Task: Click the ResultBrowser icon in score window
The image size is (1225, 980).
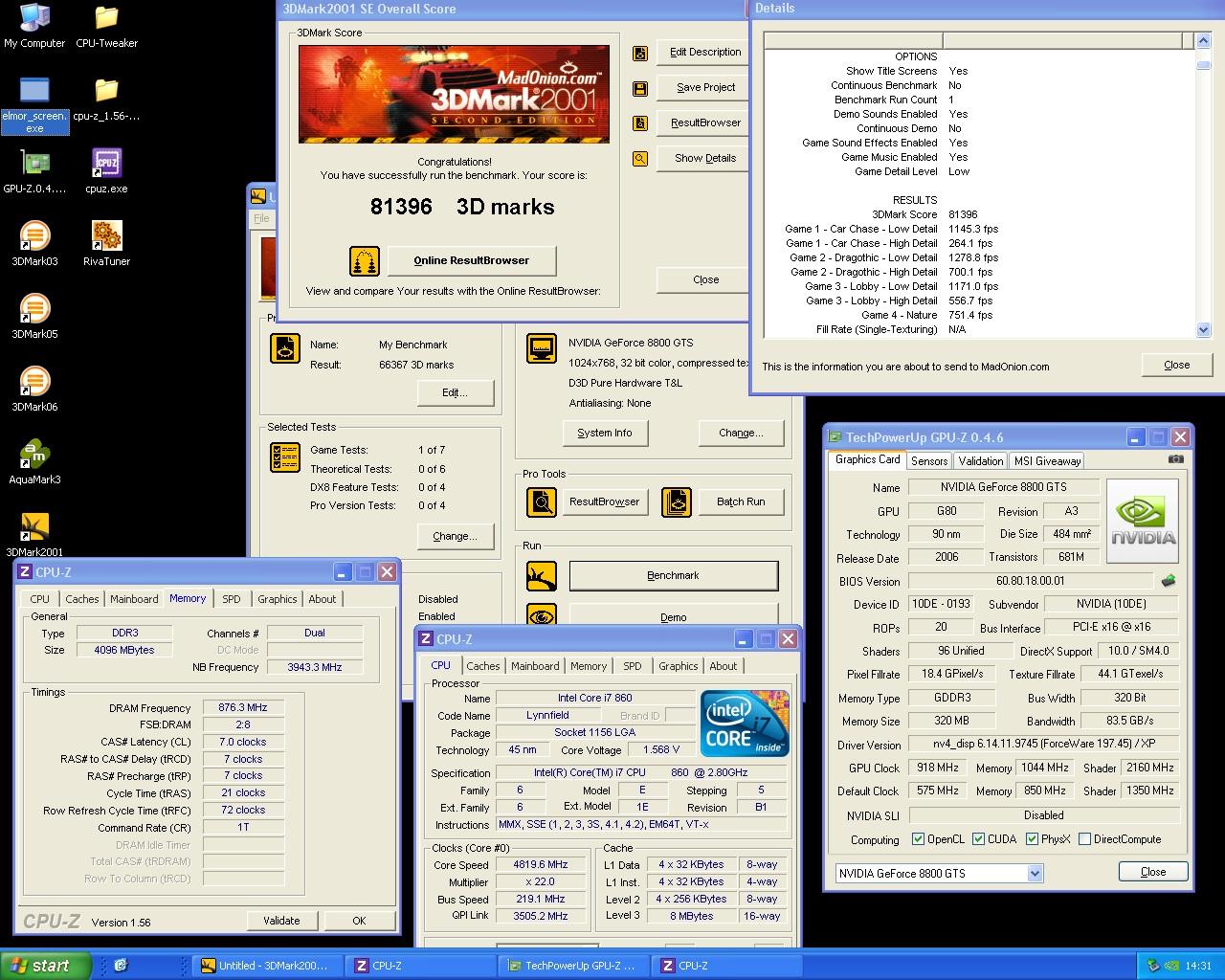Action: (640, 123)
